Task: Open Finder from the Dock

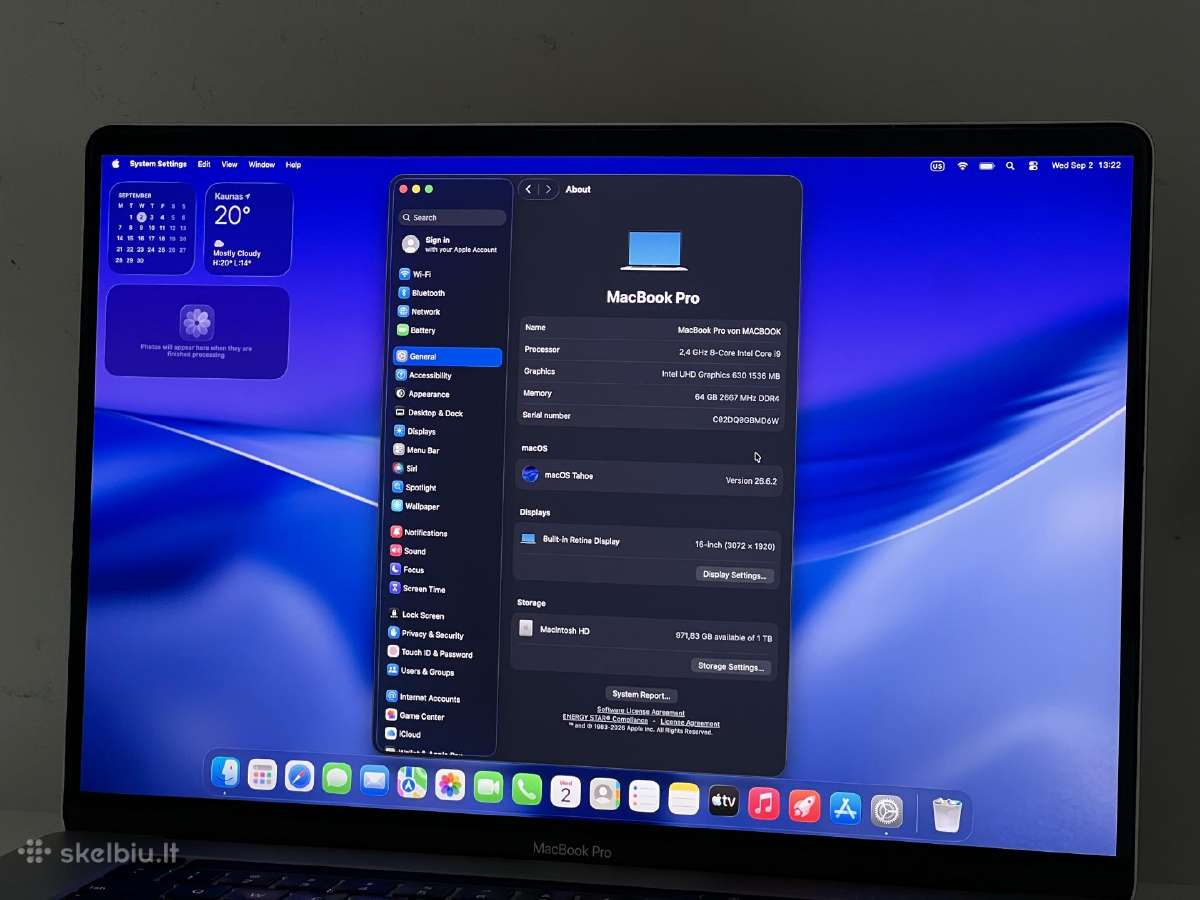Action: [225, 772]
